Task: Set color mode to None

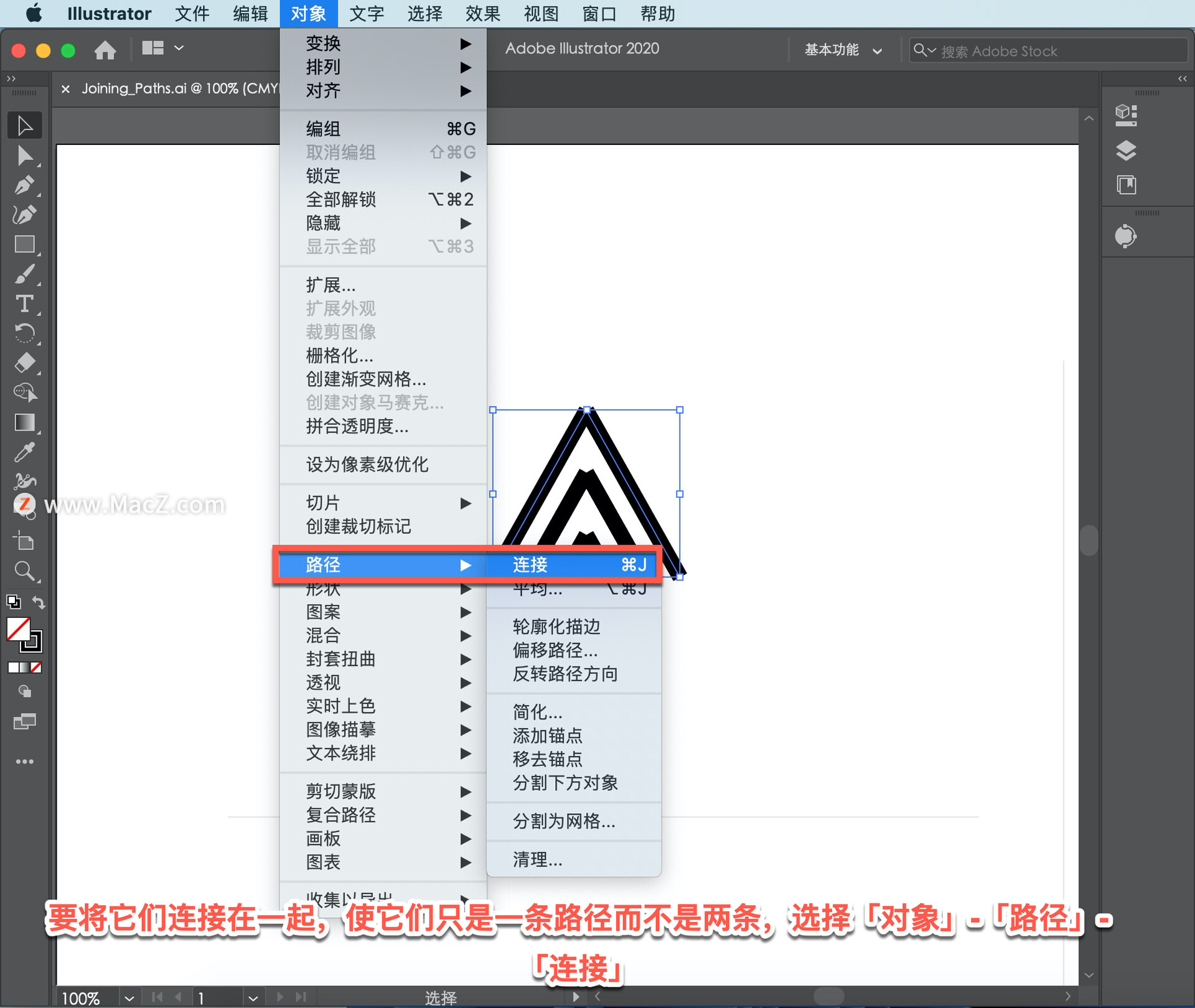Action: (x=37, y=668)
